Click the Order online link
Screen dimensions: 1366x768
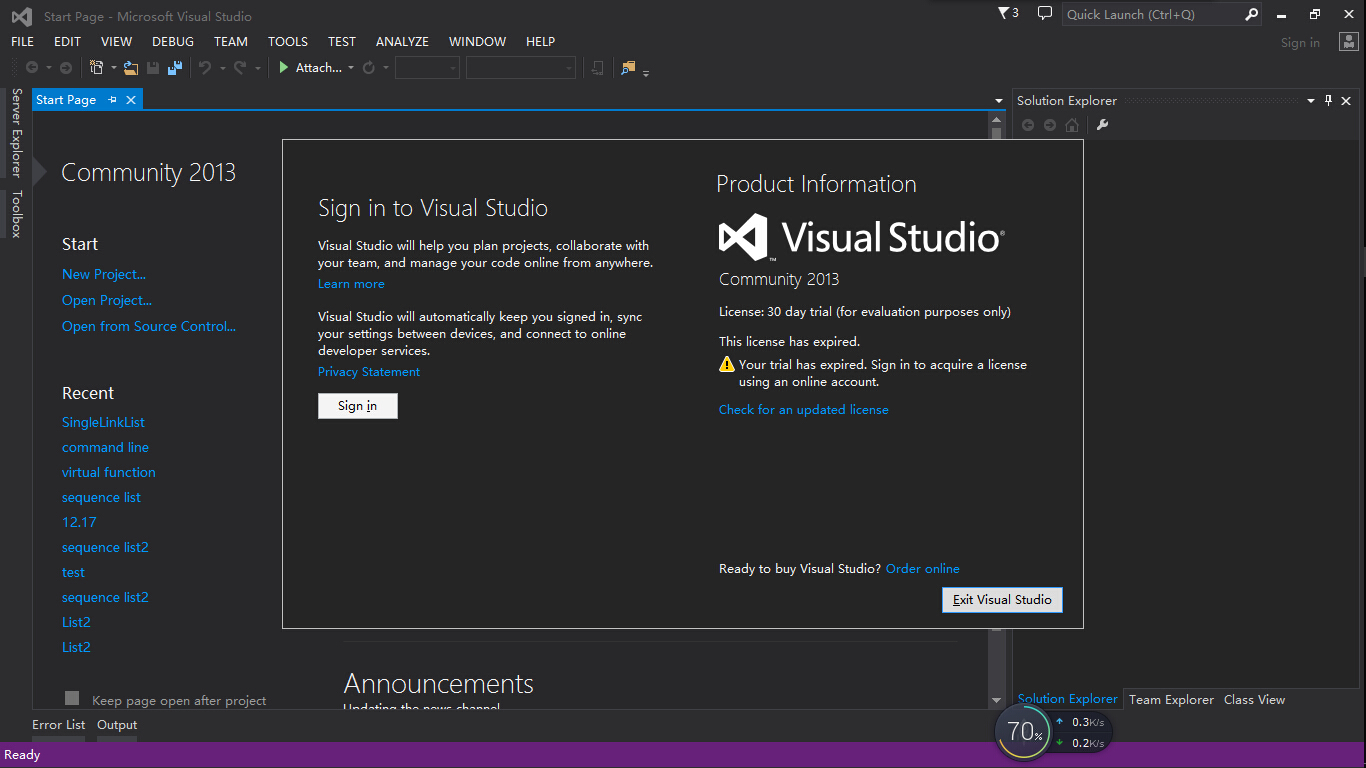click(923, 569)
